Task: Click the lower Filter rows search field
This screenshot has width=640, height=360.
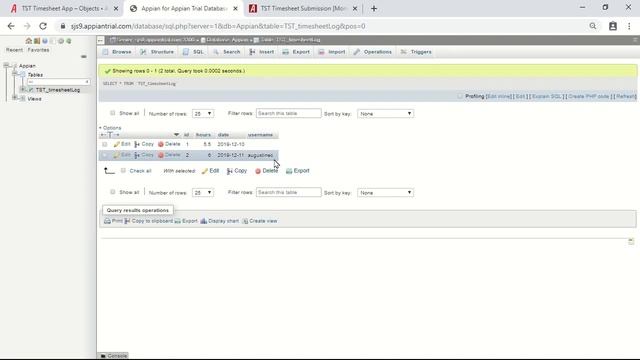Action: coord(289,192)
